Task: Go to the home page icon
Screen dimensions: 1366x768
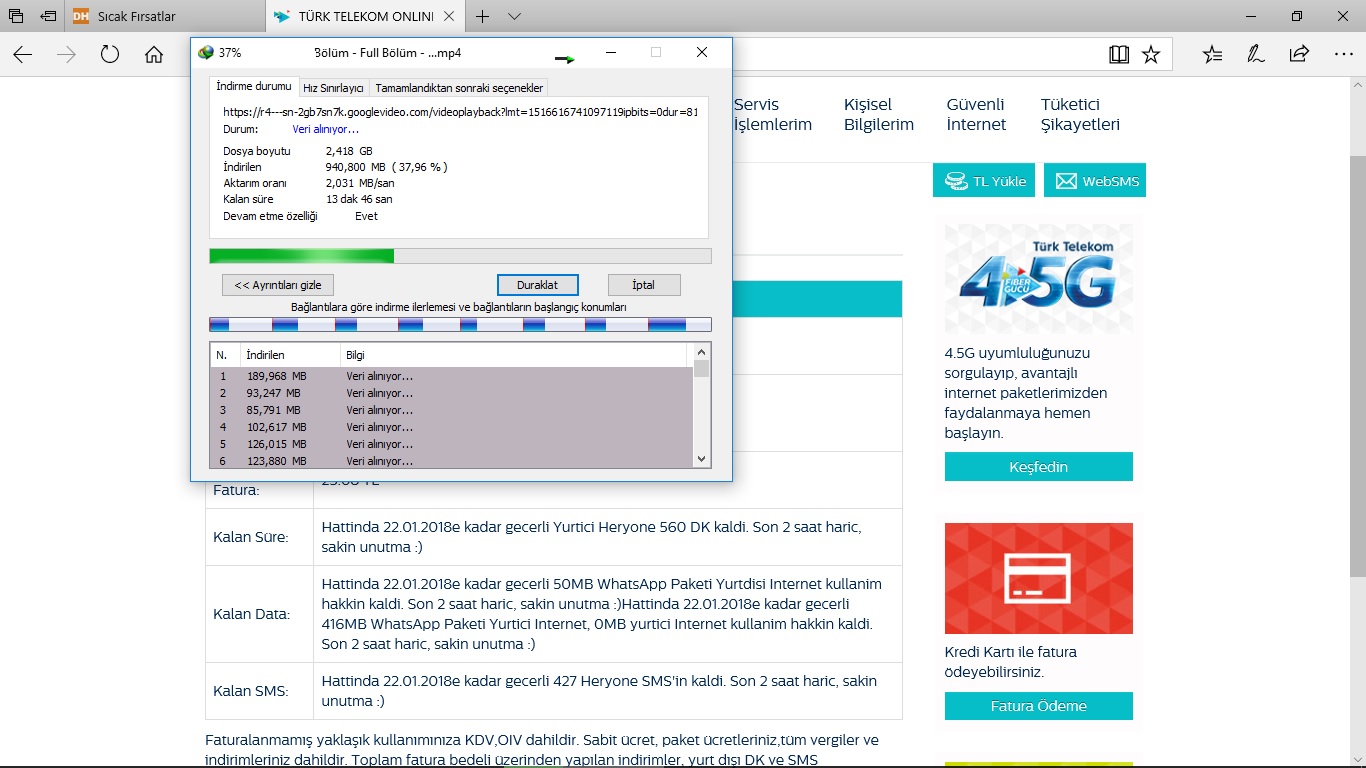Action: 154,55
